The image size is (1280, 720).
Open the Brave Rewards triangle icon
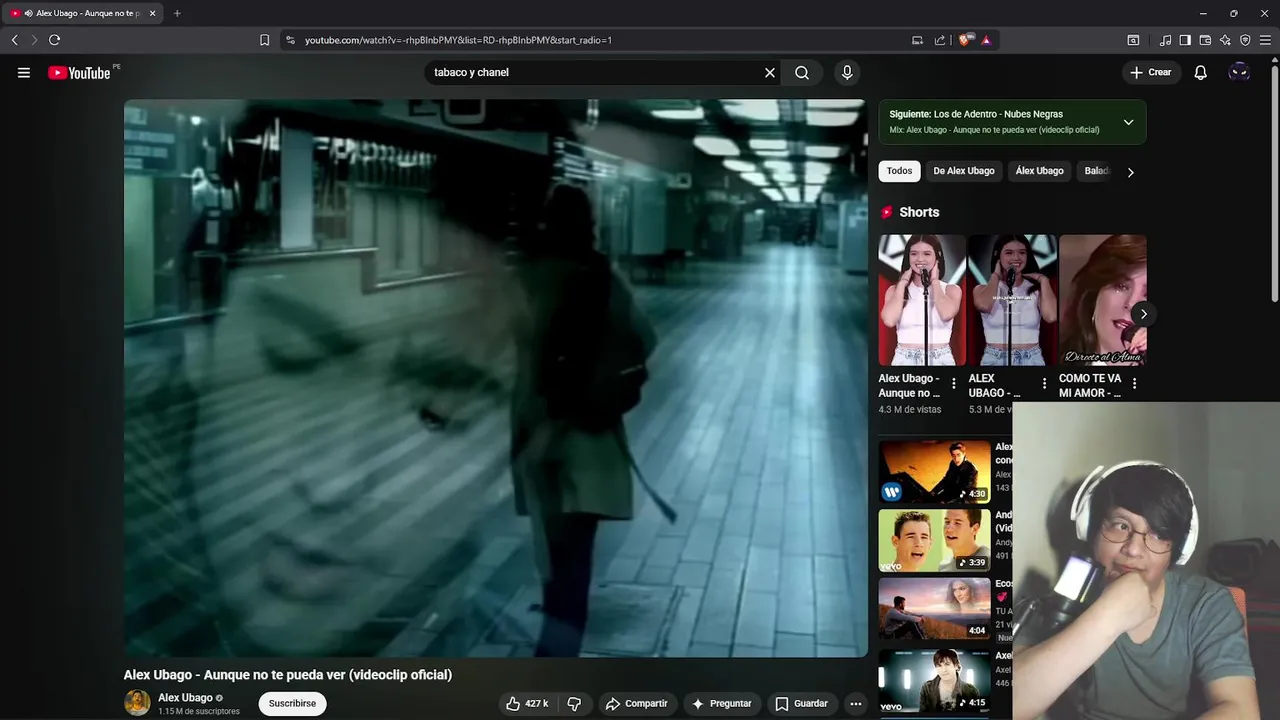tap(986, 40)
